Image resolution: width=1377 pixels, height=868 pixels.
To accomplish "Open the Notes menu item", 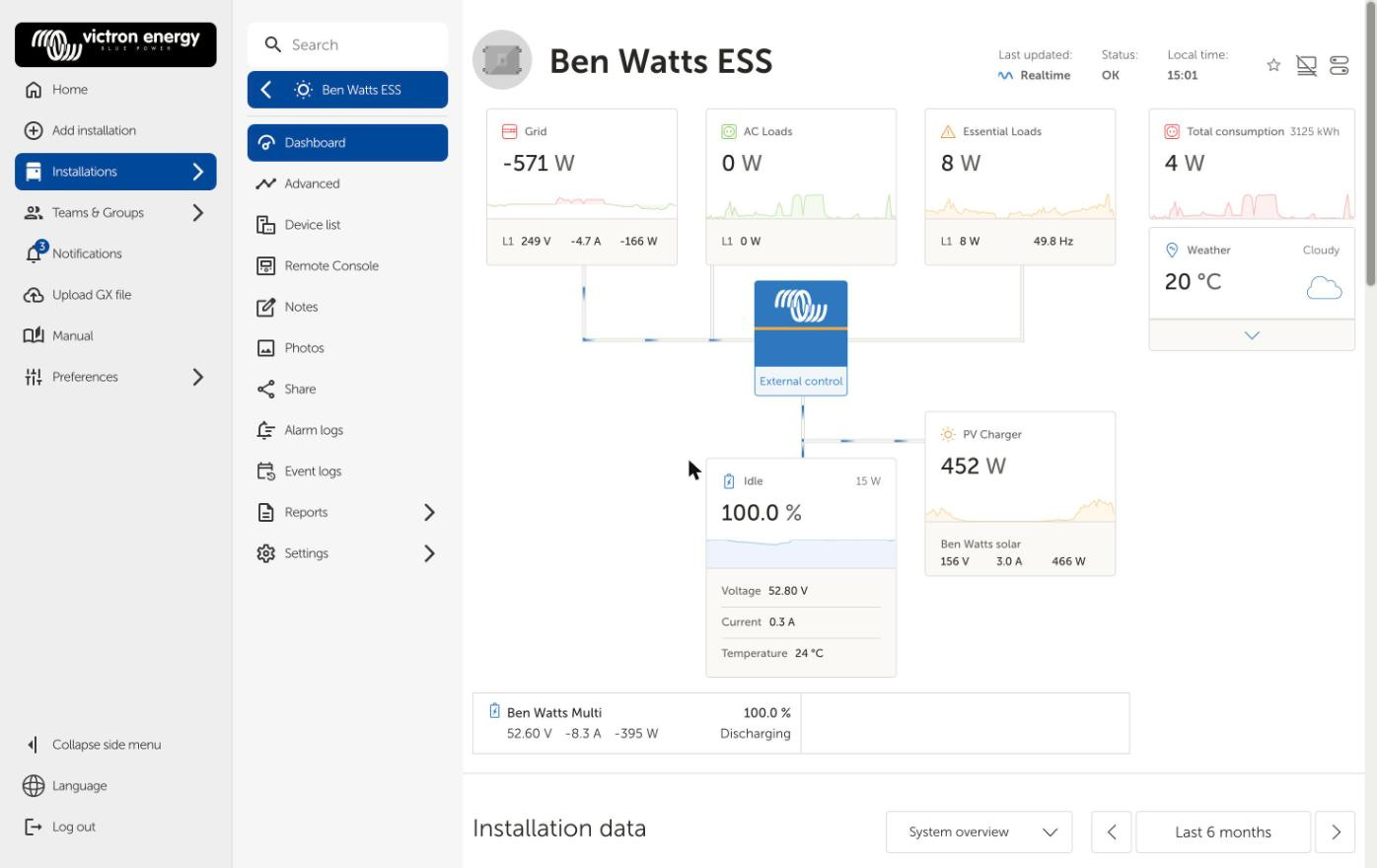I will tap(347, 307).
